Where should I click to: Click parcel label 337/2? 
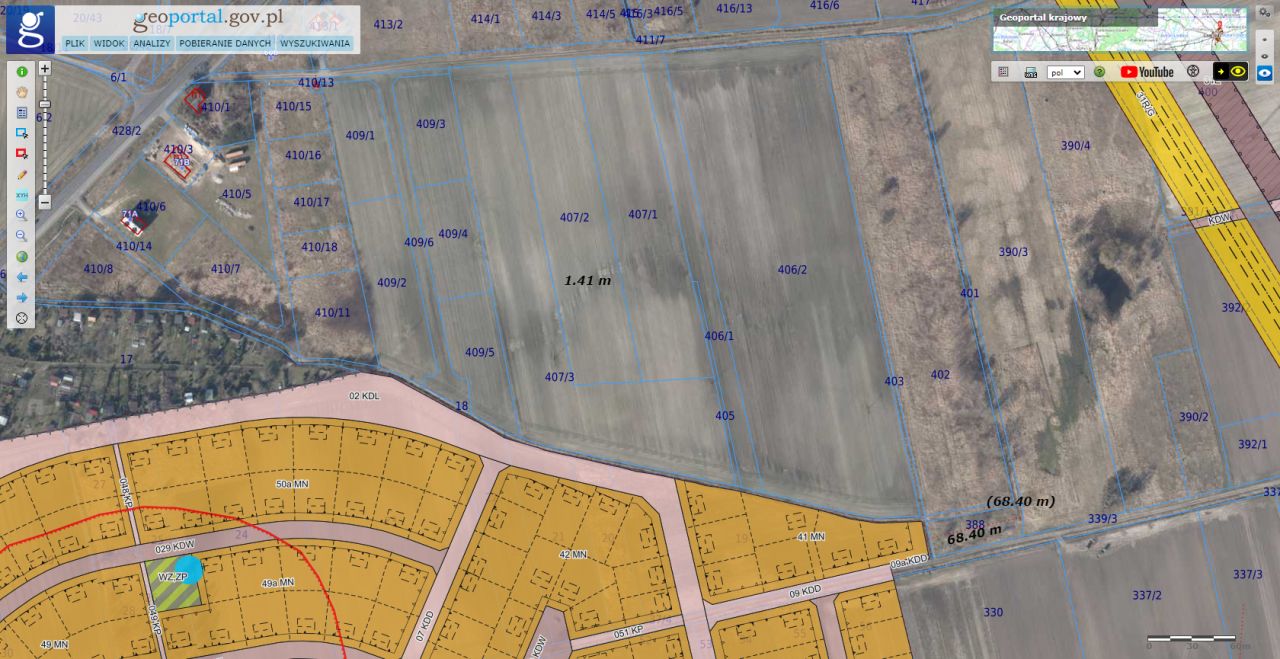click(1147, 595)
